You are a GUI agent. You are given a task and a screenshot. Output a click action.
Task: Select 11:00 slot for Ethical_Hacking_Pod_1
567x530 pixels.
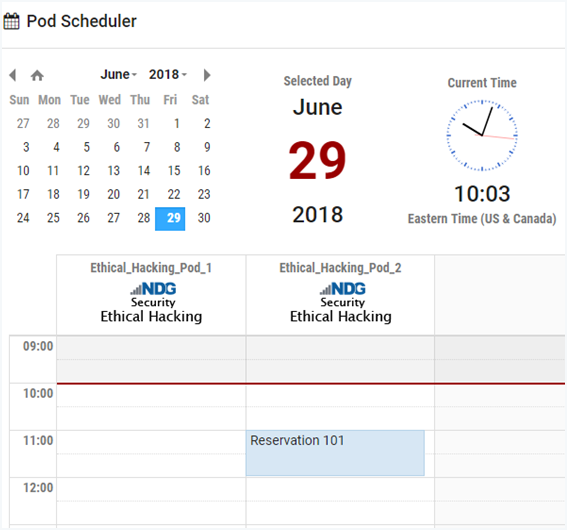pyautogui.click(x=151, y=454)
